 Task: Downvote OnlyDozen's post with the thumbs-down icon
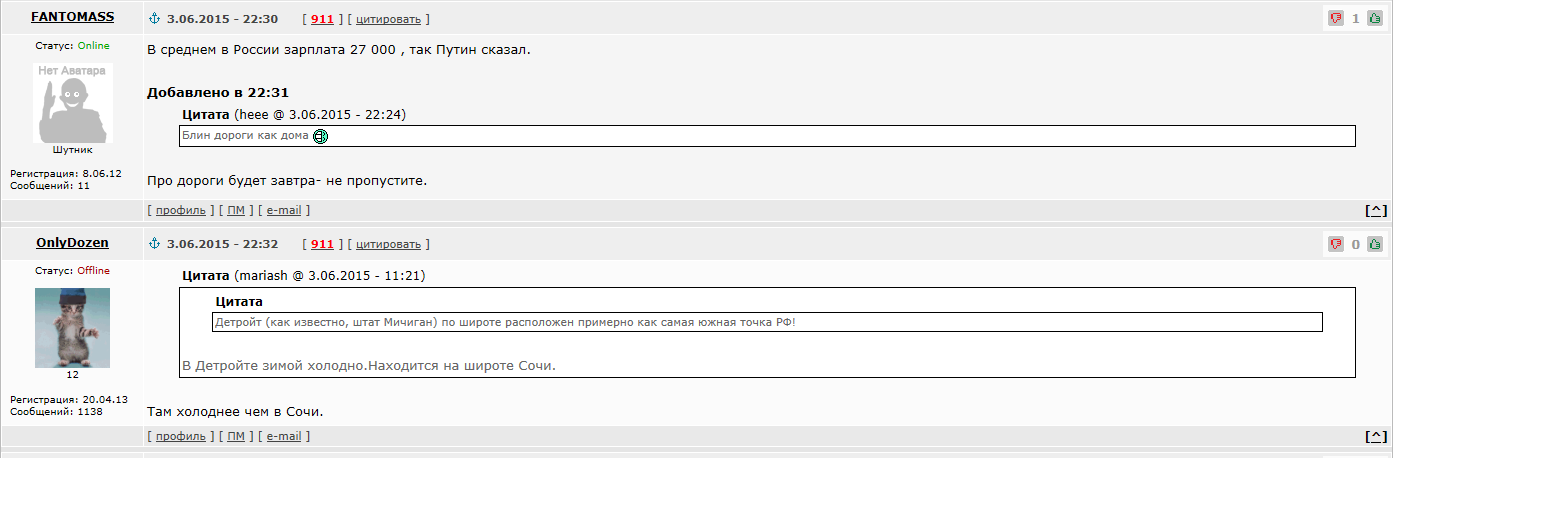tap(1335, 244)
